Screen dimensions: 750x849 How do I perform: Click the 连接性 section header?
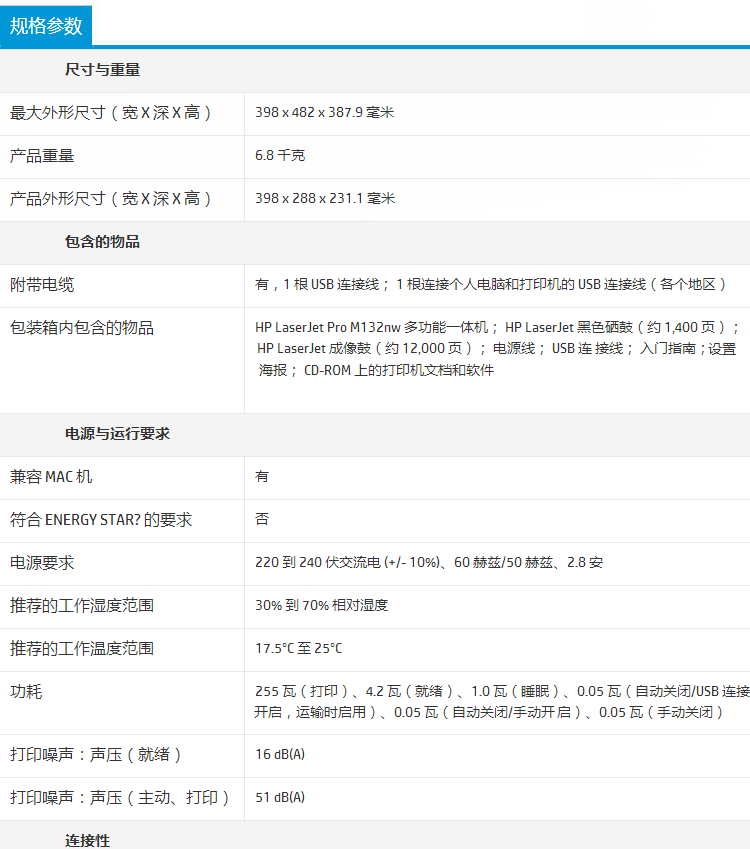click(x=87, y=840)
